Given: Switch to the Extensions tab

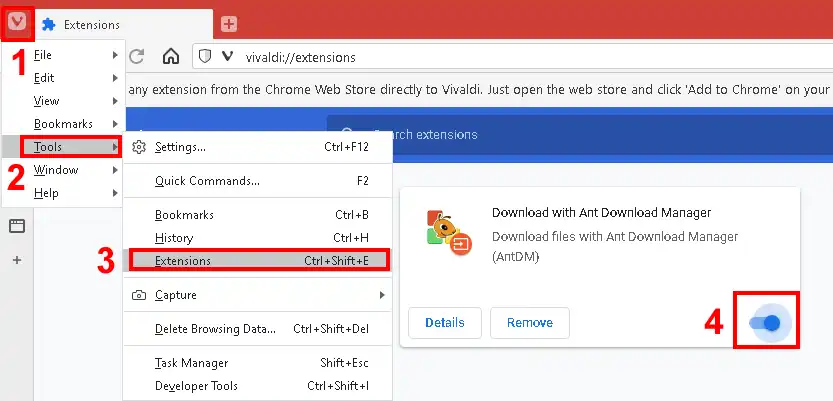Looking at the screenshot, I should tap(124, 25).
